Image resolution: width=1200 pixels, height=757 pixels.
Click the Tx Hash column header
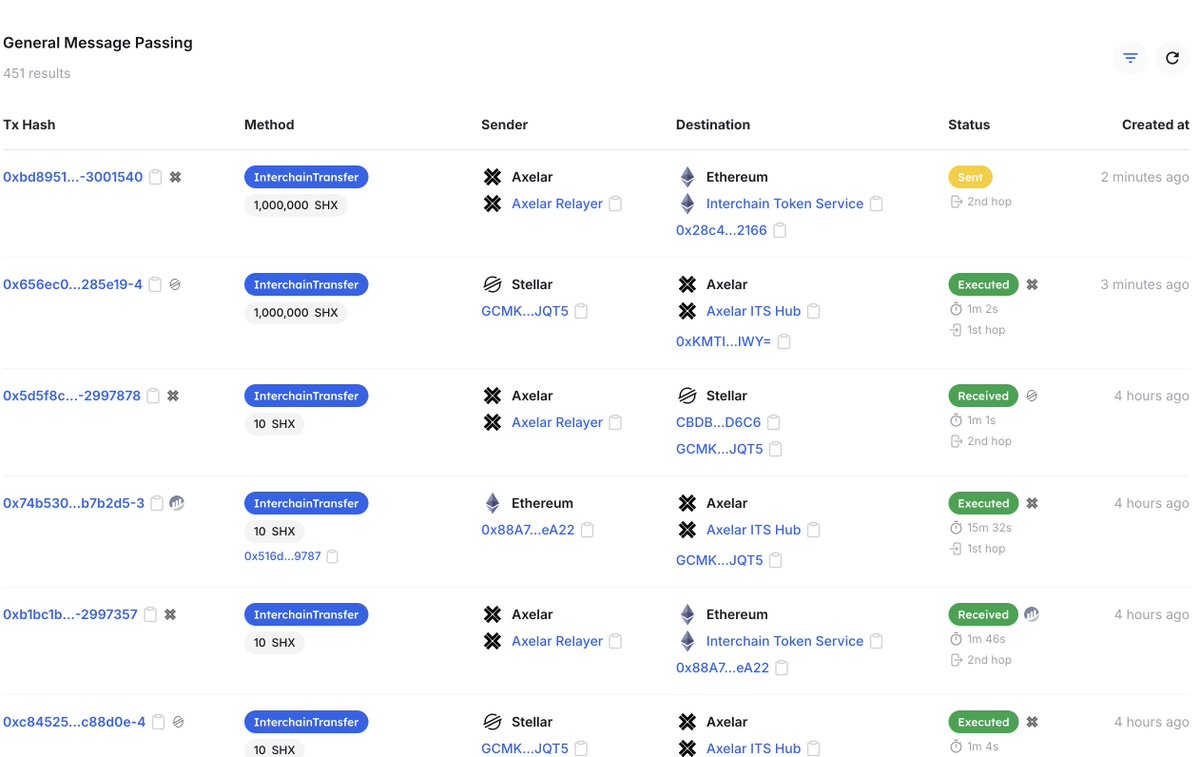click(29, 125)
